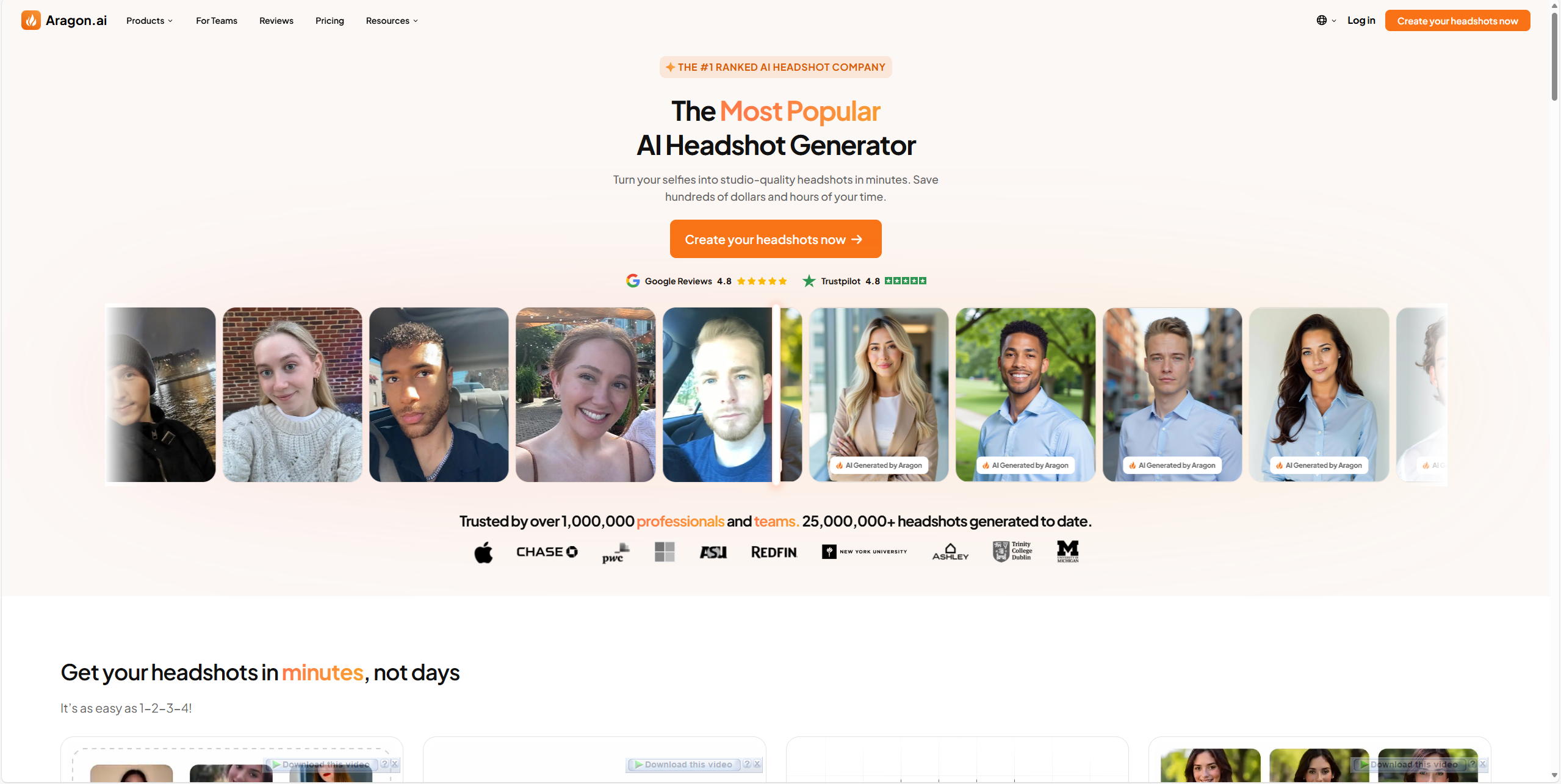The height and width of the screenshot is (784, 1561).
Task: Close the middle Download this video overlay
Action: [x=757, y=764]
